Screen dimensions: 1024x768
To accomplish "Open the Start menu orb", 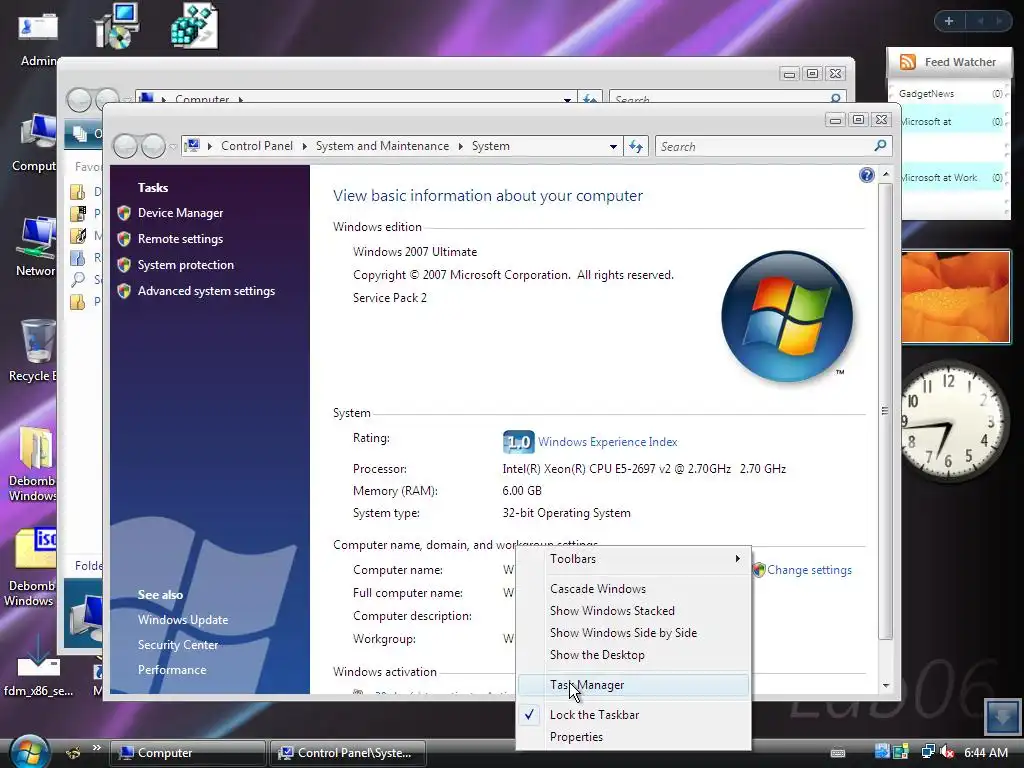I will tap(29, 750).
